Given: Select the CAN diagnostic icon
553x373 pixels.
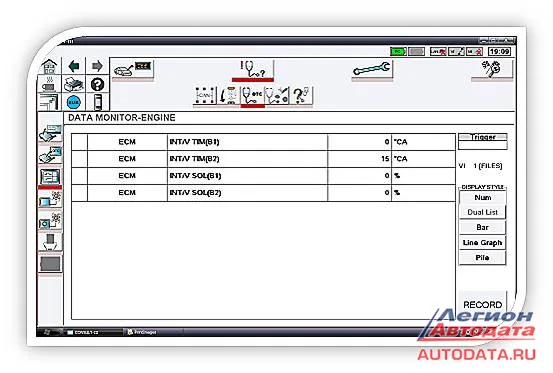Looking at the screenshot, I should coord(205,96).
